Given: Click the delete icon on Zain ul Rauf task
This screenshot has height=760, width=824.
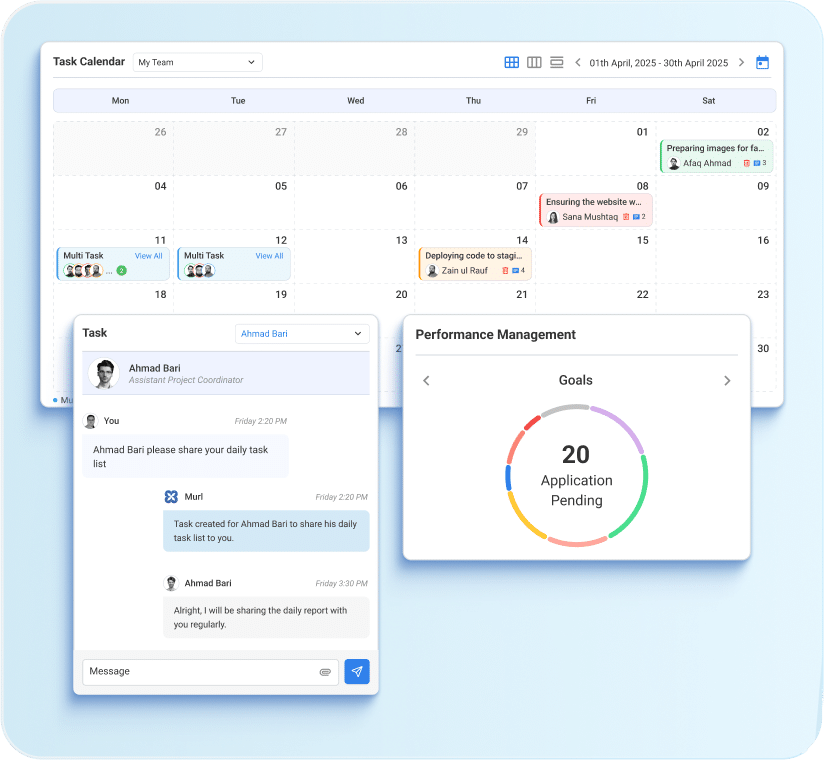Looking at the screenshot, I should [503, 271].
